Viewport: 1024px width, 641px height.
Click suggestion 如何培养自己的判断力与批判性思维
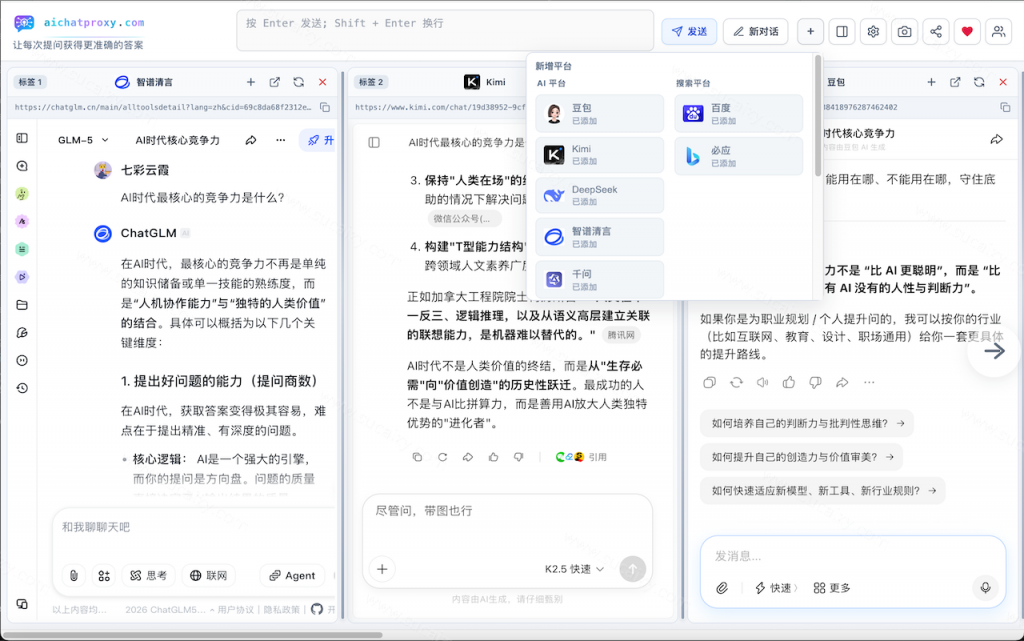807,424
